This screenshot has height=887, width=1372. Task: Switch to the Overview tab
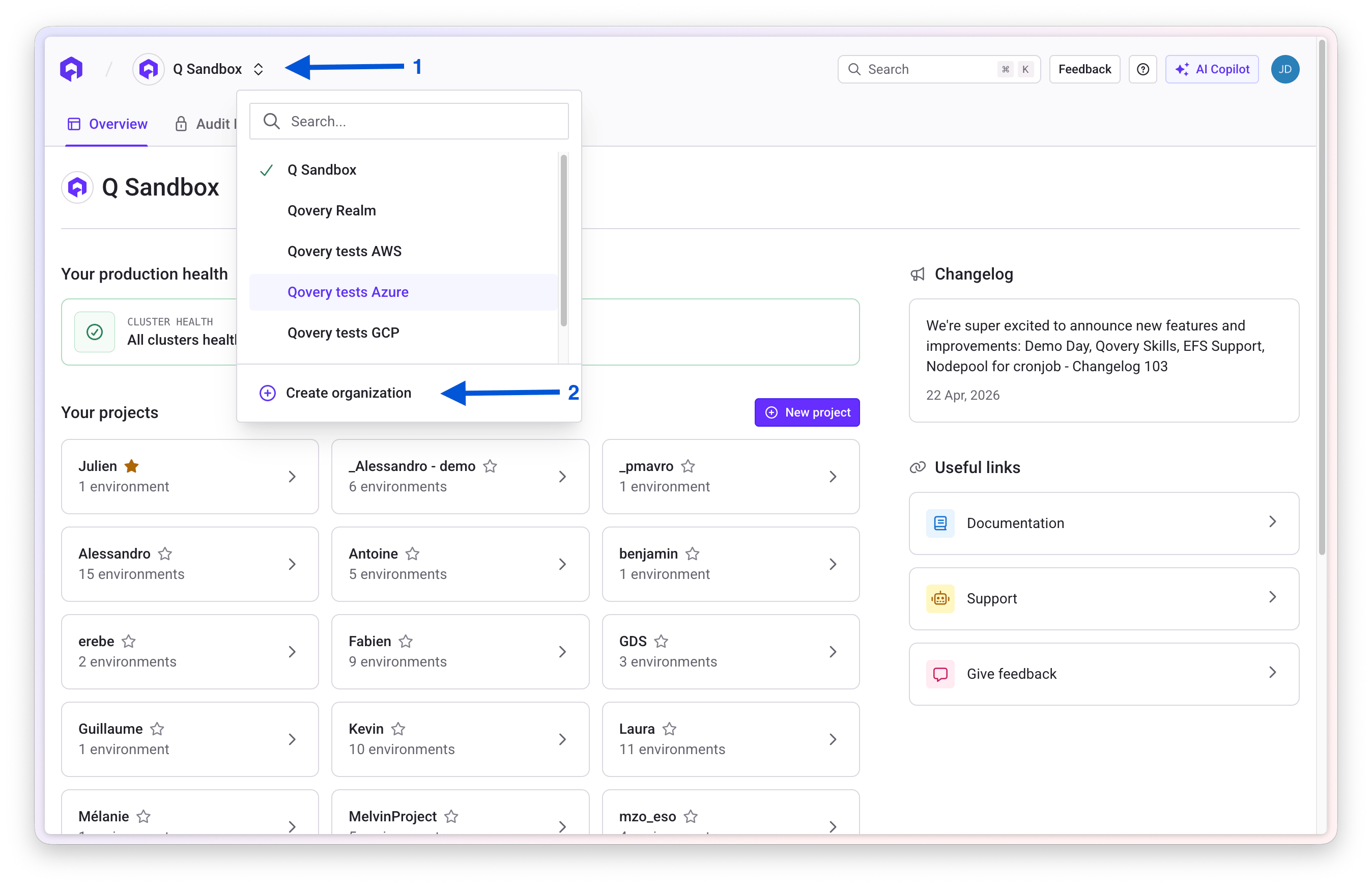pos(107,124)
